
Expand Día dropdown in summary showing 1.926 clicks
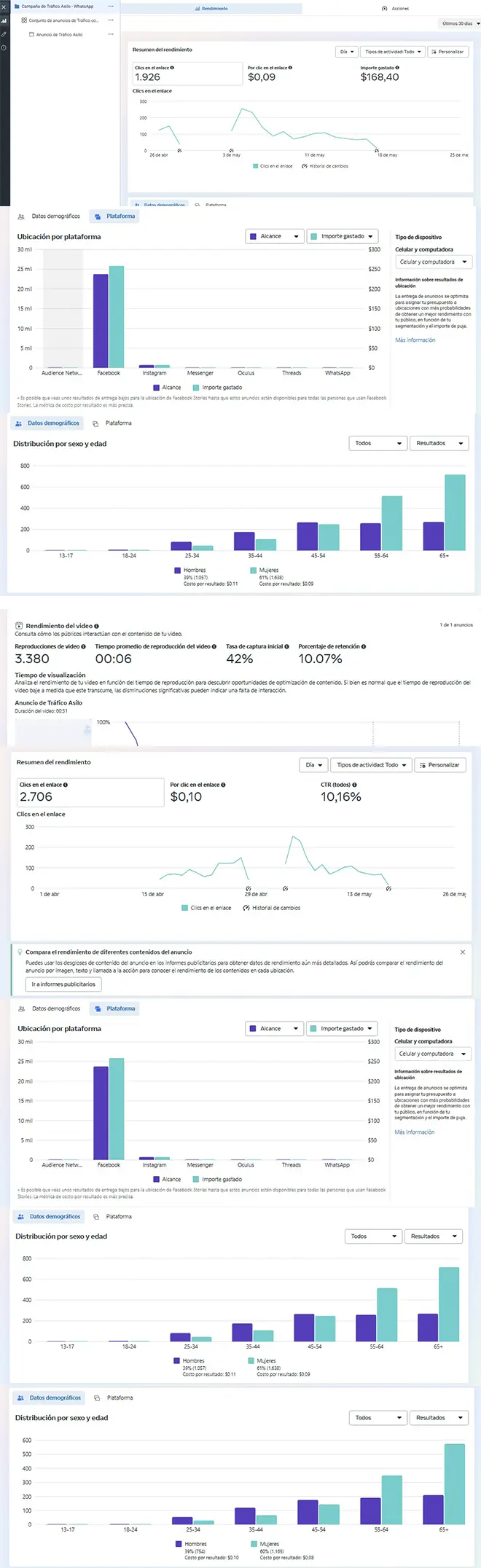347,52
